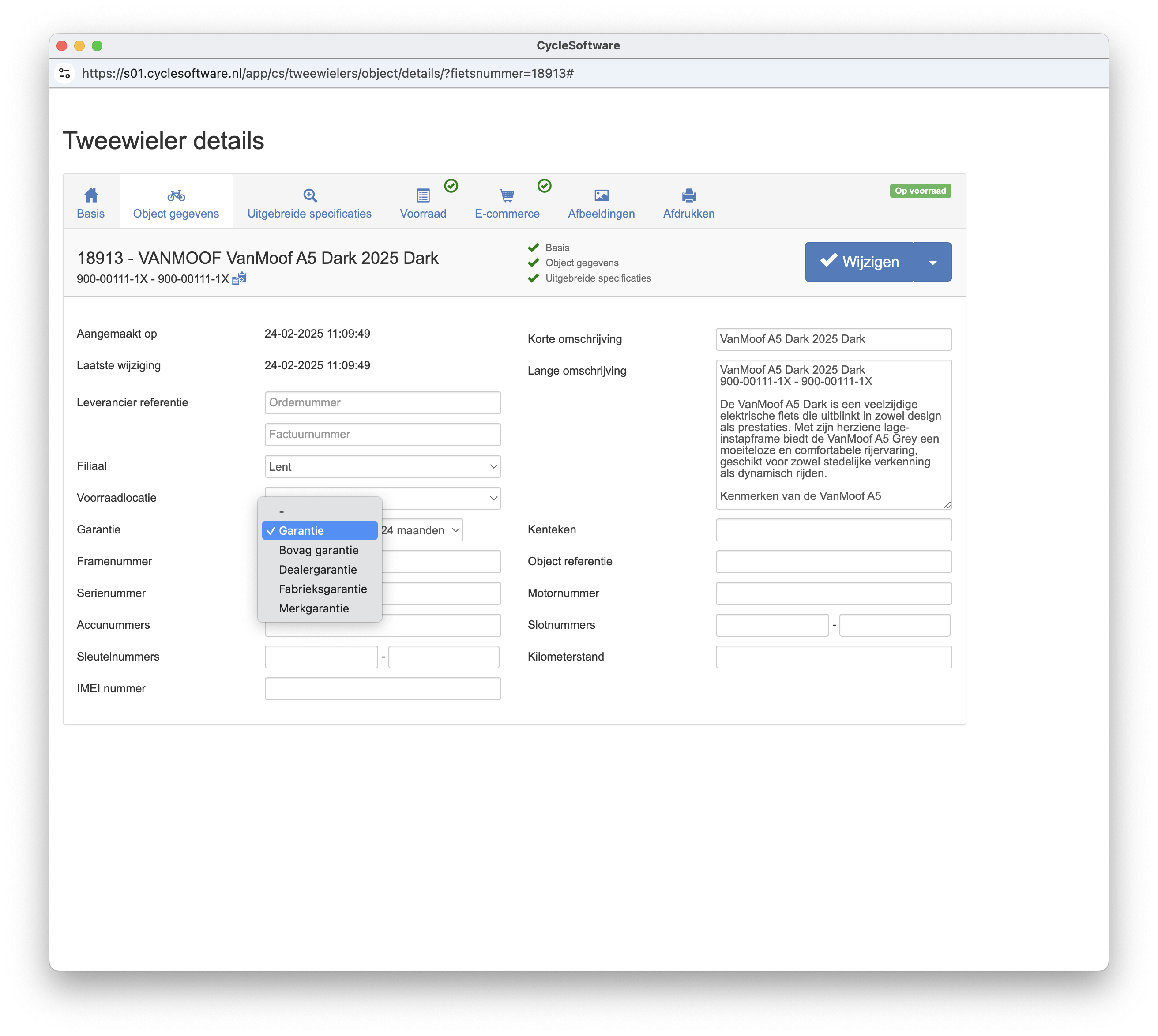
Task: Click inside the Lange omschrijving textarea
Action: pyautogui.click(x=834, y=434)
